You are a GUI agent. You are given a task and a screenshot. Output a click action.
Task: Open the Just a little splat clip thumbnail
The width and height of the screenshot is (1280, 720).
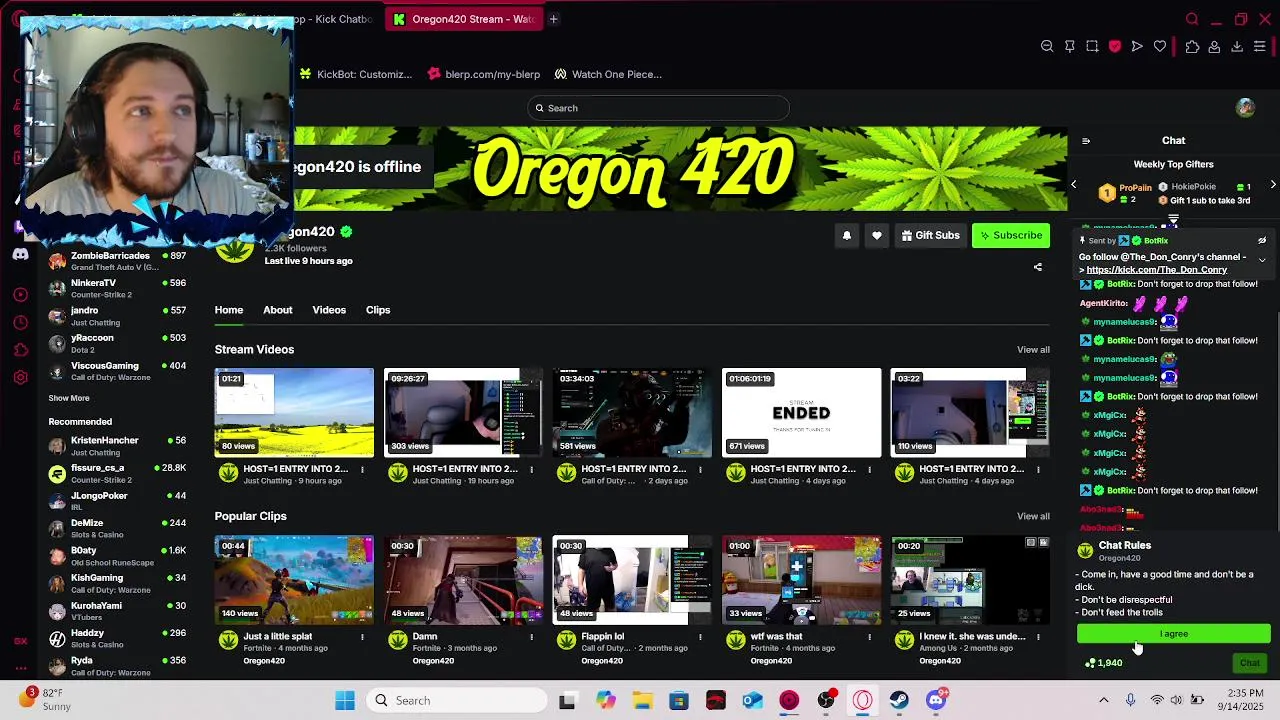294,580
